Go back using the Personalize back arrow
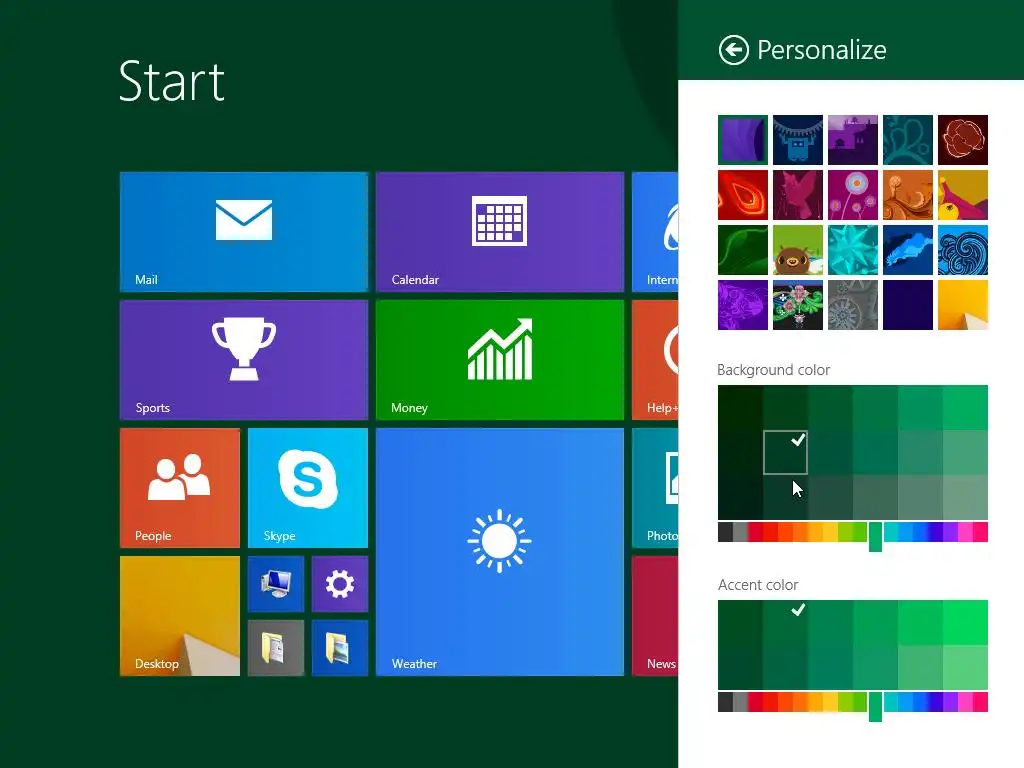The width and height of the screenshot is (1024, 768). click(733, 50)
